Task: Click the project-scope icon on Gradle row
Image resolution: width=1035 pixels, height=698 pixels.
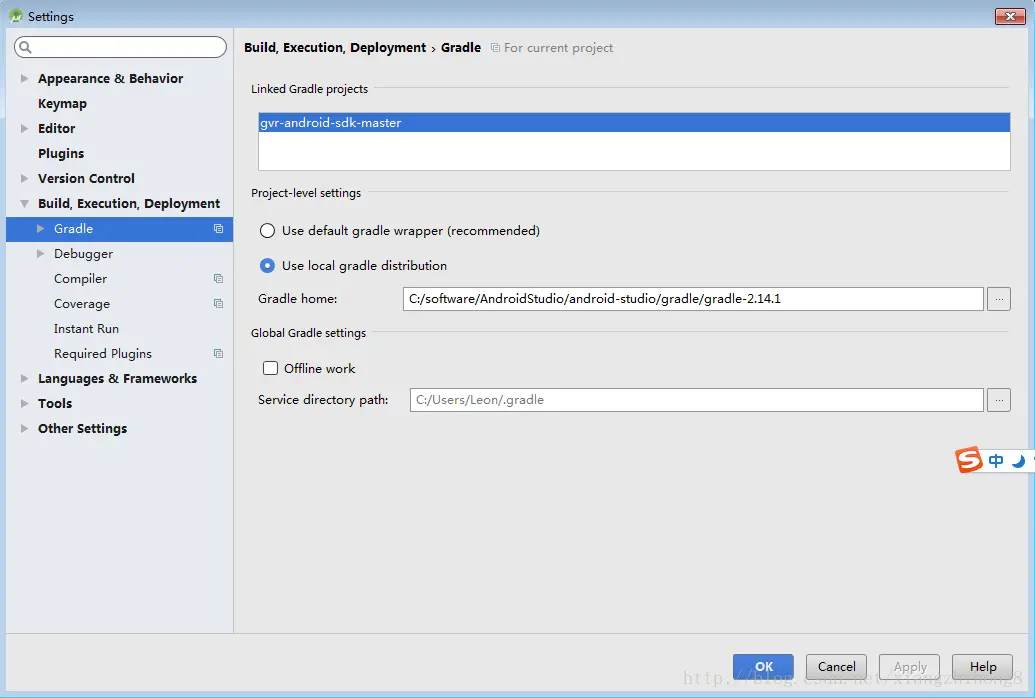Action: pos(218,228)
